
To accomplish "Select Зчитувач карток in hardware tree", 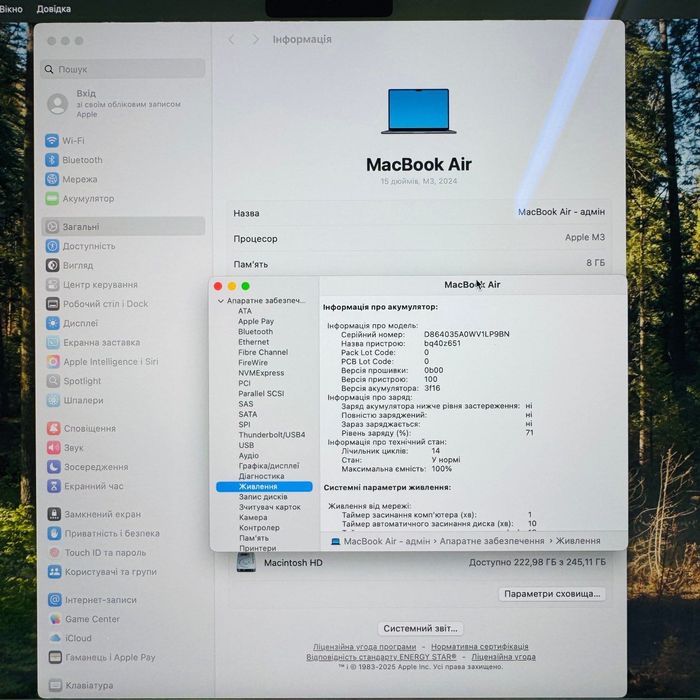I will tap(270, 507).
